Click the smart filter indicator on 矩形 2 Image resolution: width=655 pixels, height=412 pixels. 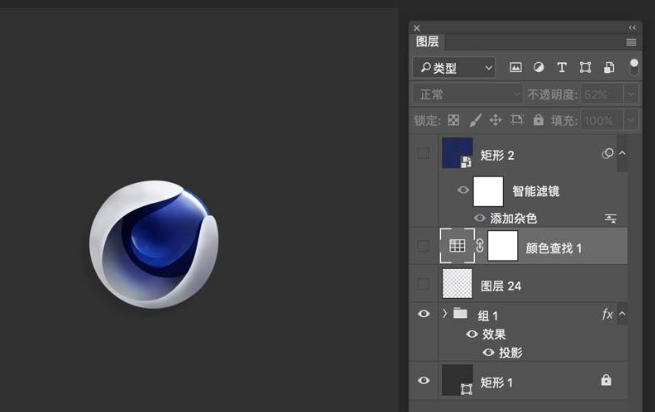tap(608, 153)
